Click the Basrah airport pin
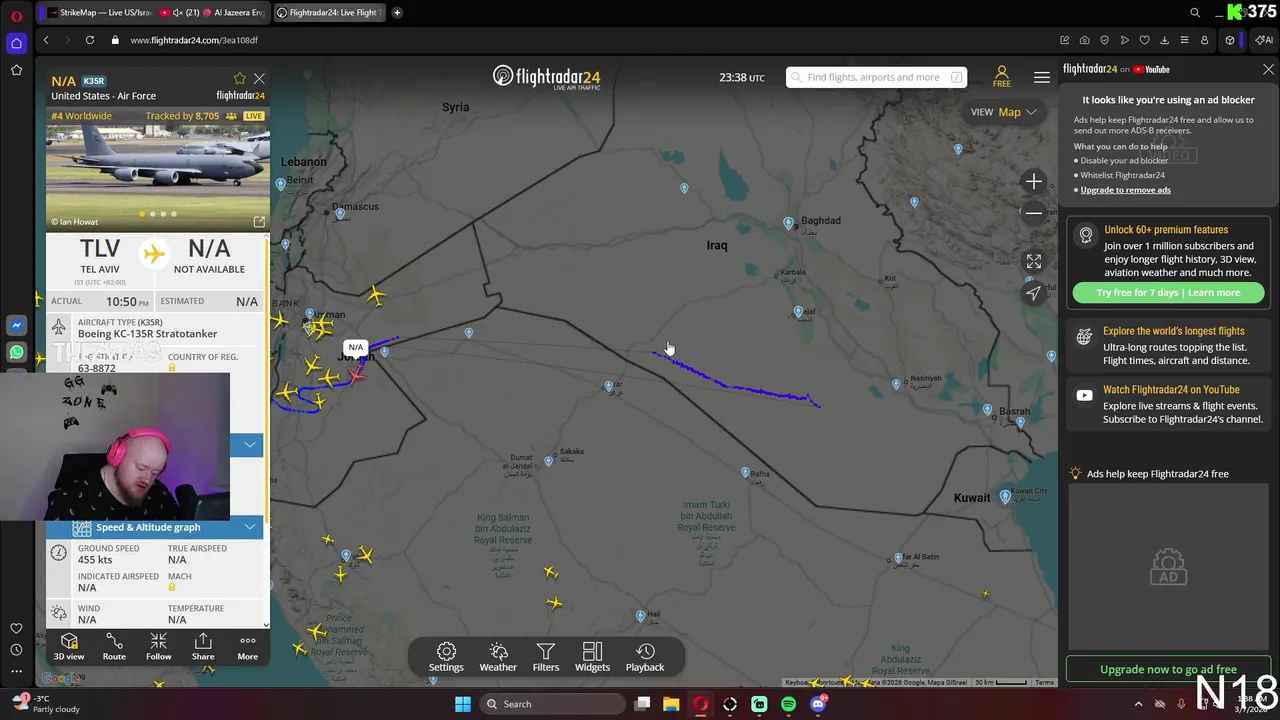 click(1020, 423)
